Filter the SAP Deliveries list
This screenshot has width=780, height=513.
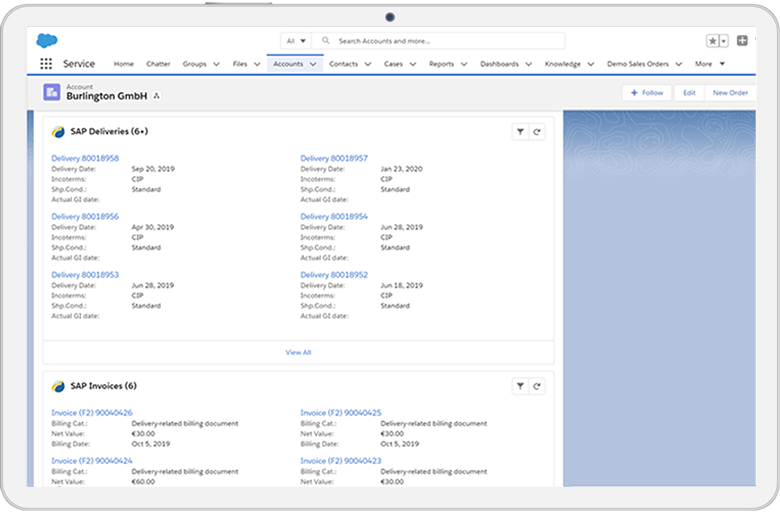[x=520, y=132]
